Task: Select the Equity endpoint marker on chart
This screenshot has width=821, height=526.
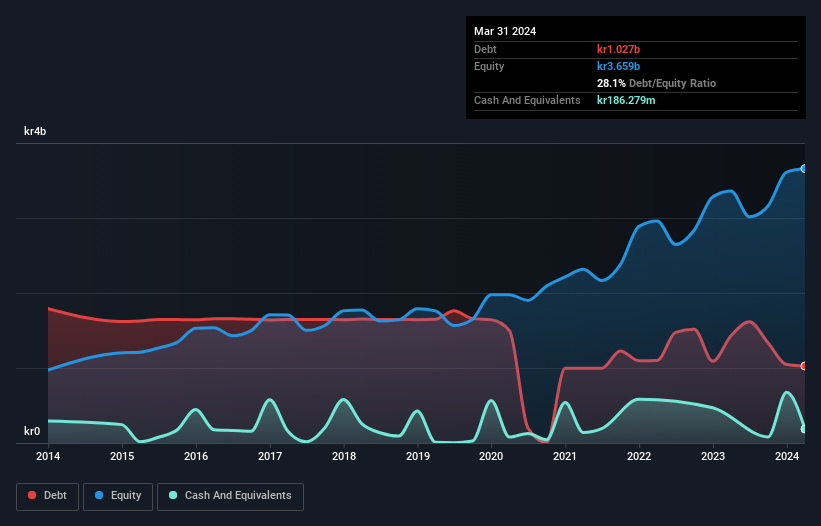Action: [x=804, y=169]
